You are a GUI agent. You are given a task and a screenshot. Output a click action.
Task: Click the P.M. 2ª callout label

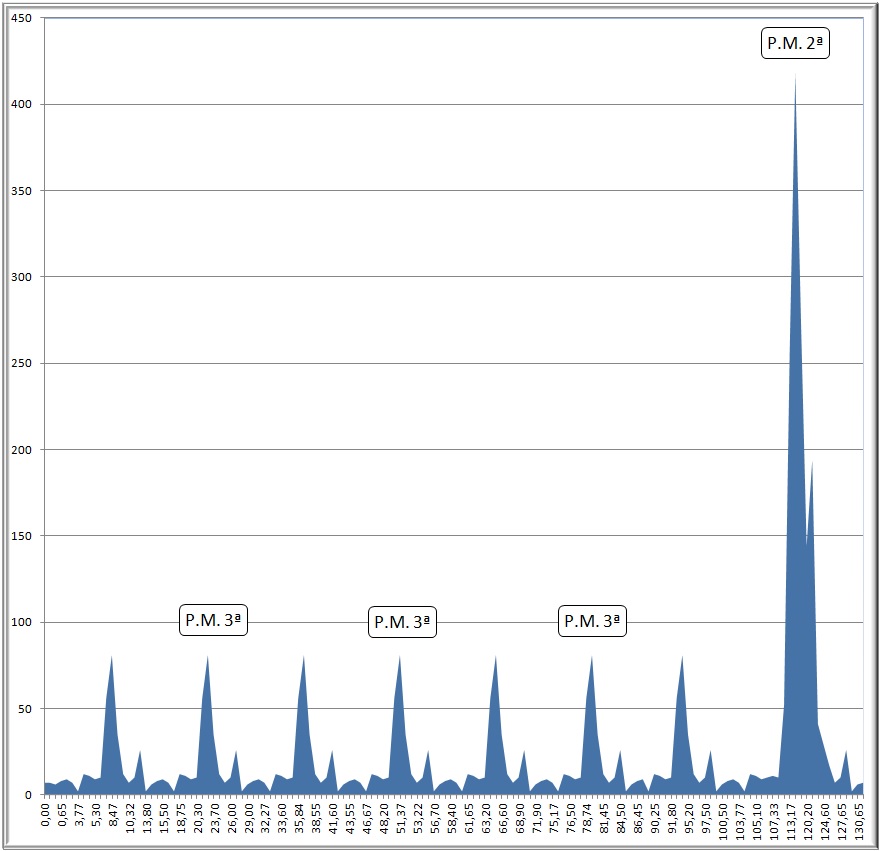click(796, 44)
